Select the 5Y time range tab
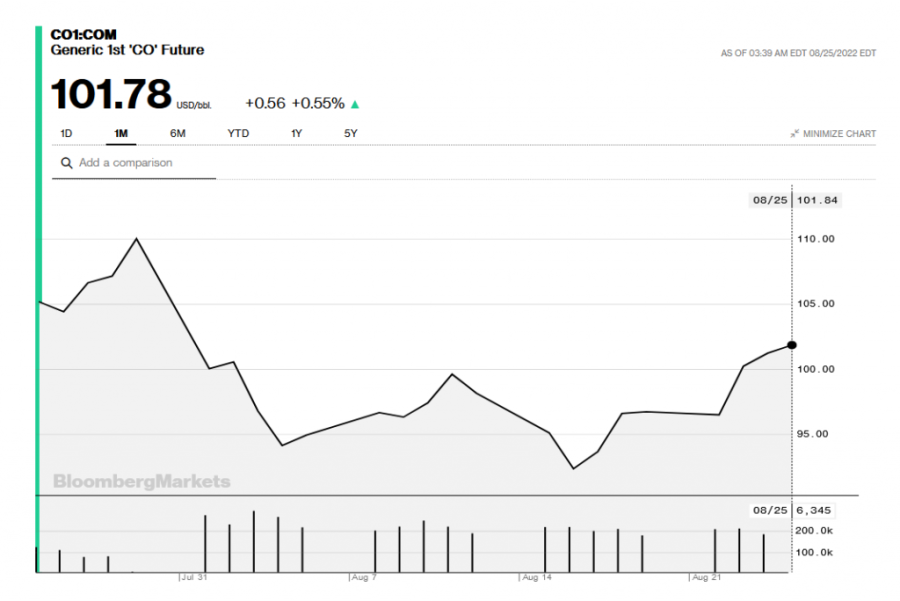Image resolution: width=900 pixels, height=601 pixels. [x=351, y=134]
